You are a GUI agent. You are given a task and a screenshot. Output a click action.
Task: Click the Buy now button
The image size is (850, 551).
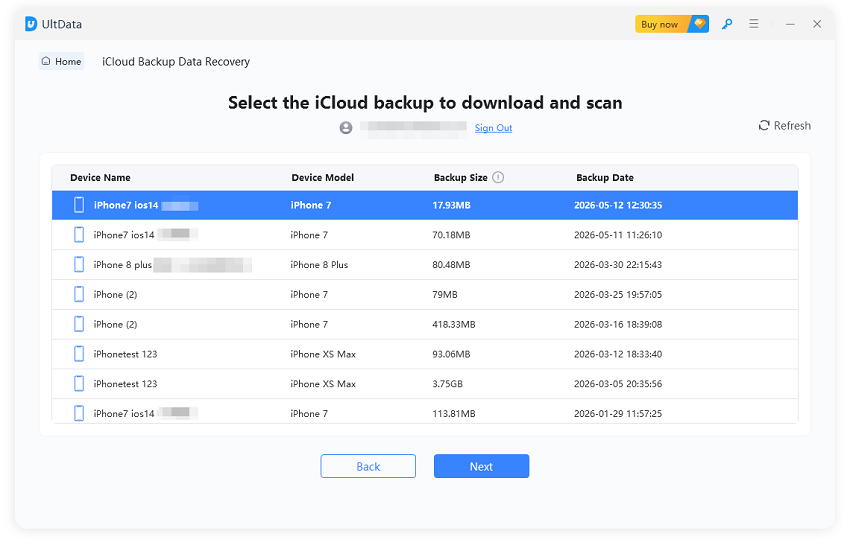coord(672,24)
